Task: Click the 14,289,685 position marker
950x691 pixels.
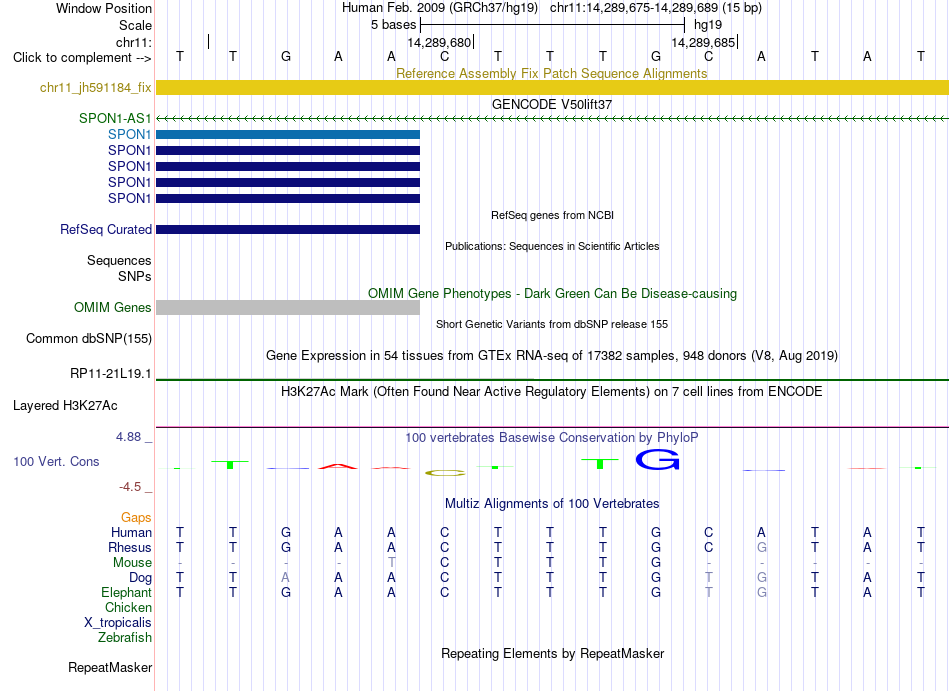Action: pyautogui.click(x=703, y=42)
